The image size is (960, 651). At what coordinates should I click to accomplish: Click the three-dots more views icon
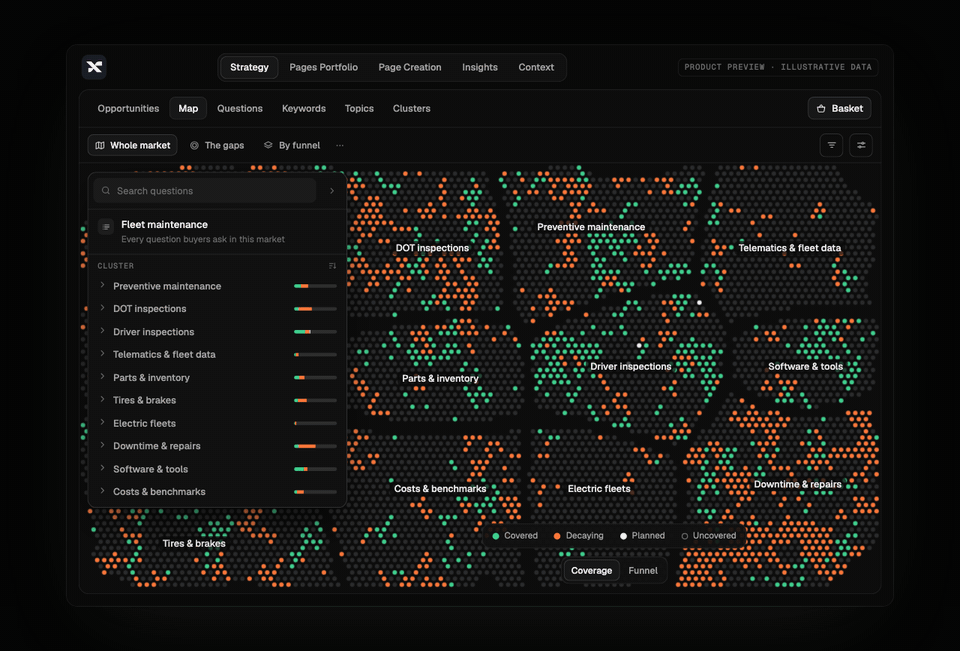coord(340,145)
